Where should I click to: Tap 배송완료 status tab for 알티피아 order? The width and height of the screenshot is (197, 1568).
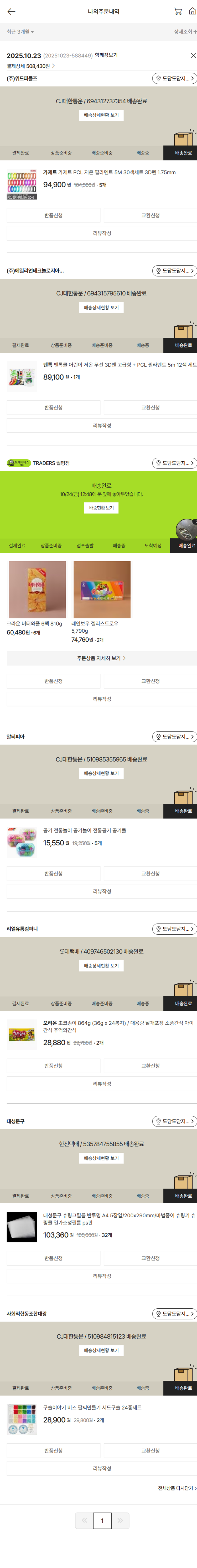(183, 811)
